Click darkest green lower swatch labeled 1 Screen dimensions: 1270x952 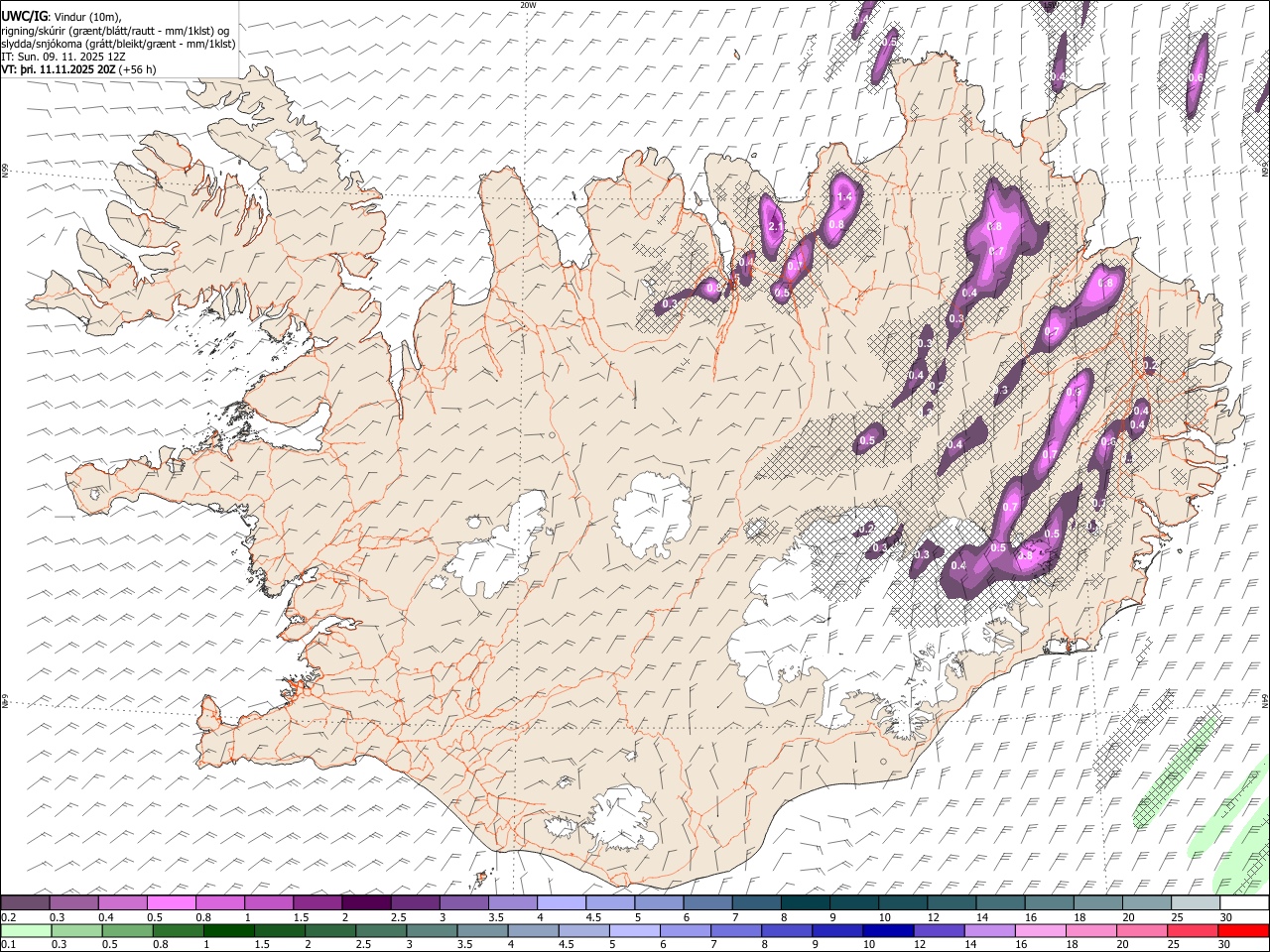point(228,930)
